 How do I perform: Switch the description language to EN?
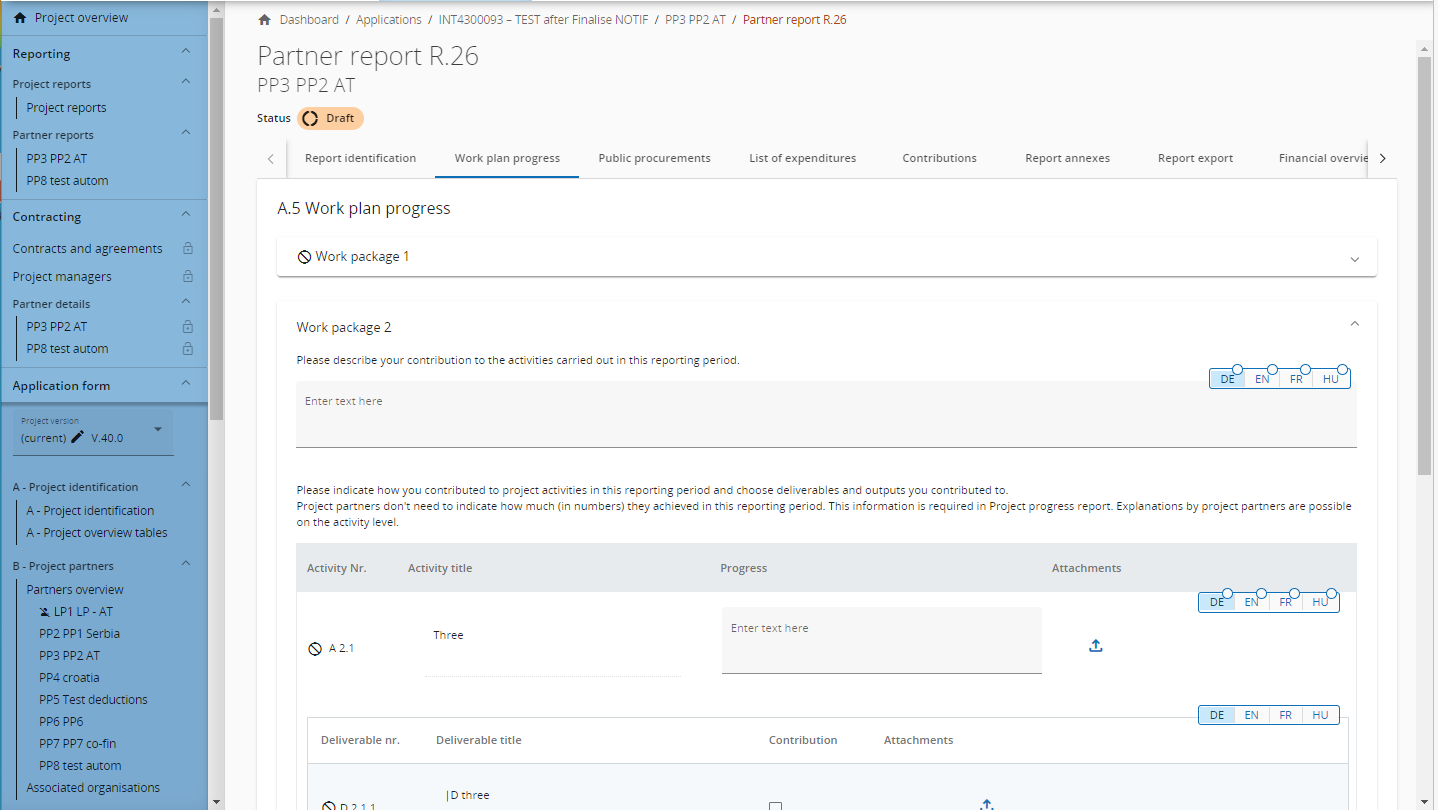(1262, 379)
